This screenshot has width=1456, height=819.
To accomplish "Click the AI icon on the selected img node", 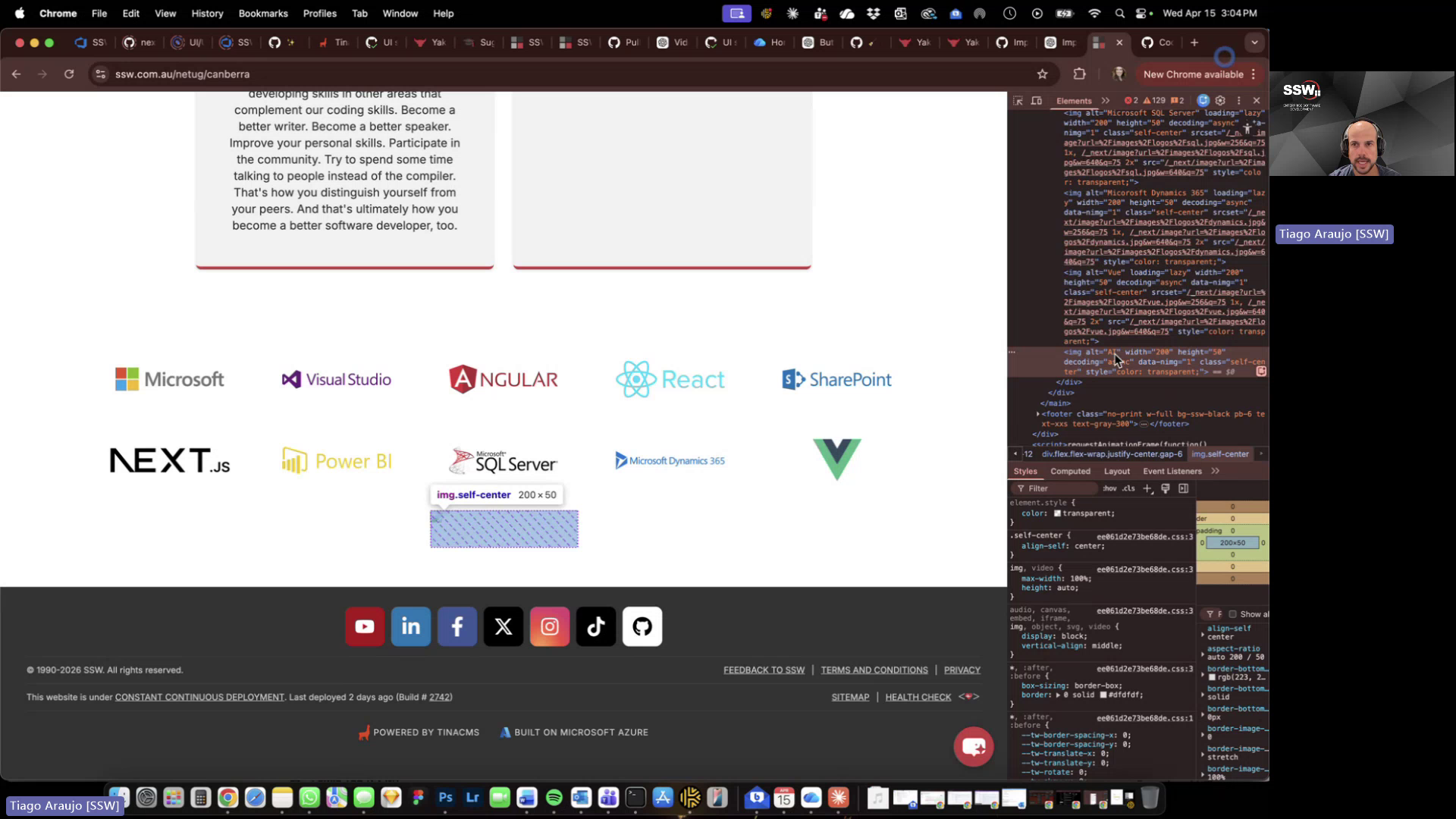I will tap(1261, 372).
